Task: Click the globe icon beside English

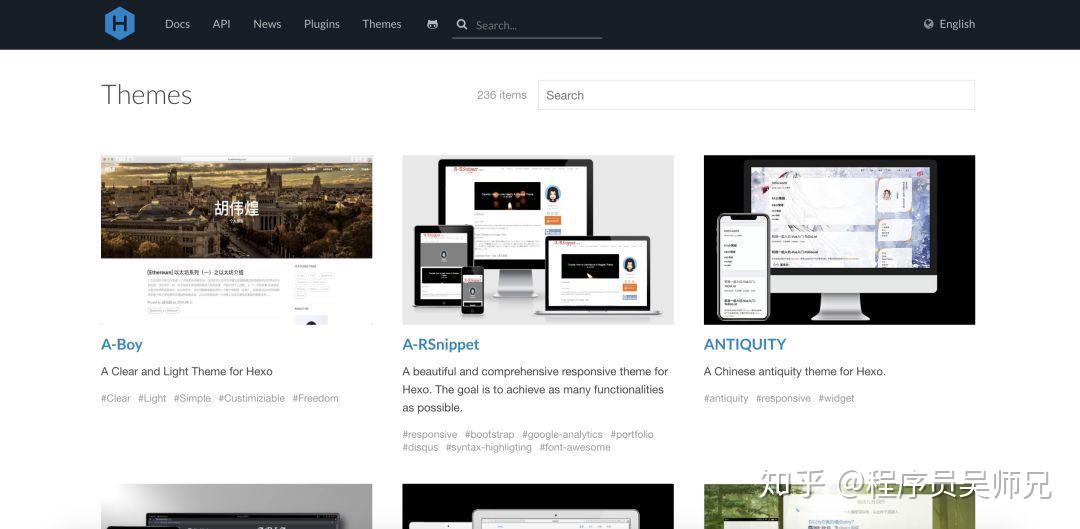Action: click(928, 24)
